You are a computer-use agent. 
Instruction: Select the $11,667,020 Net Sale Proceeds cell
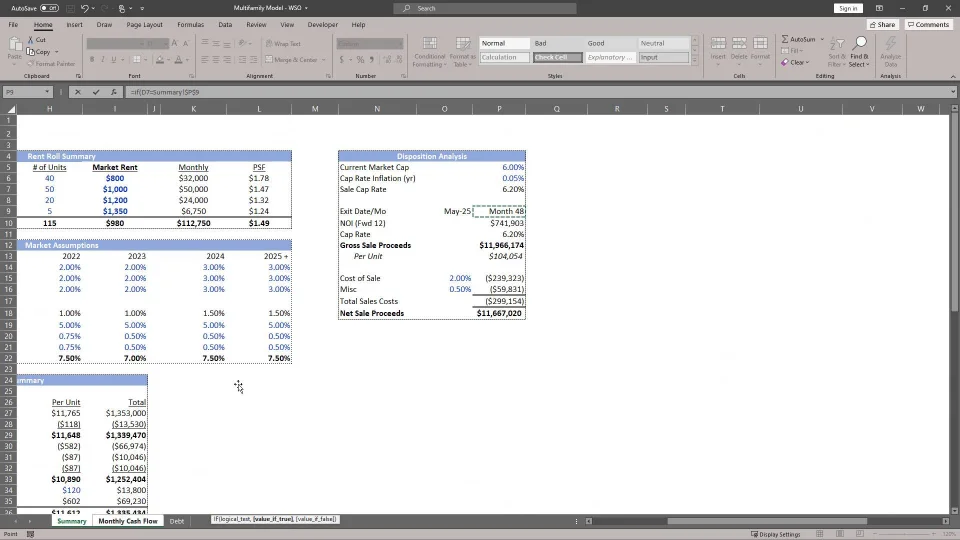pos(500,313)
